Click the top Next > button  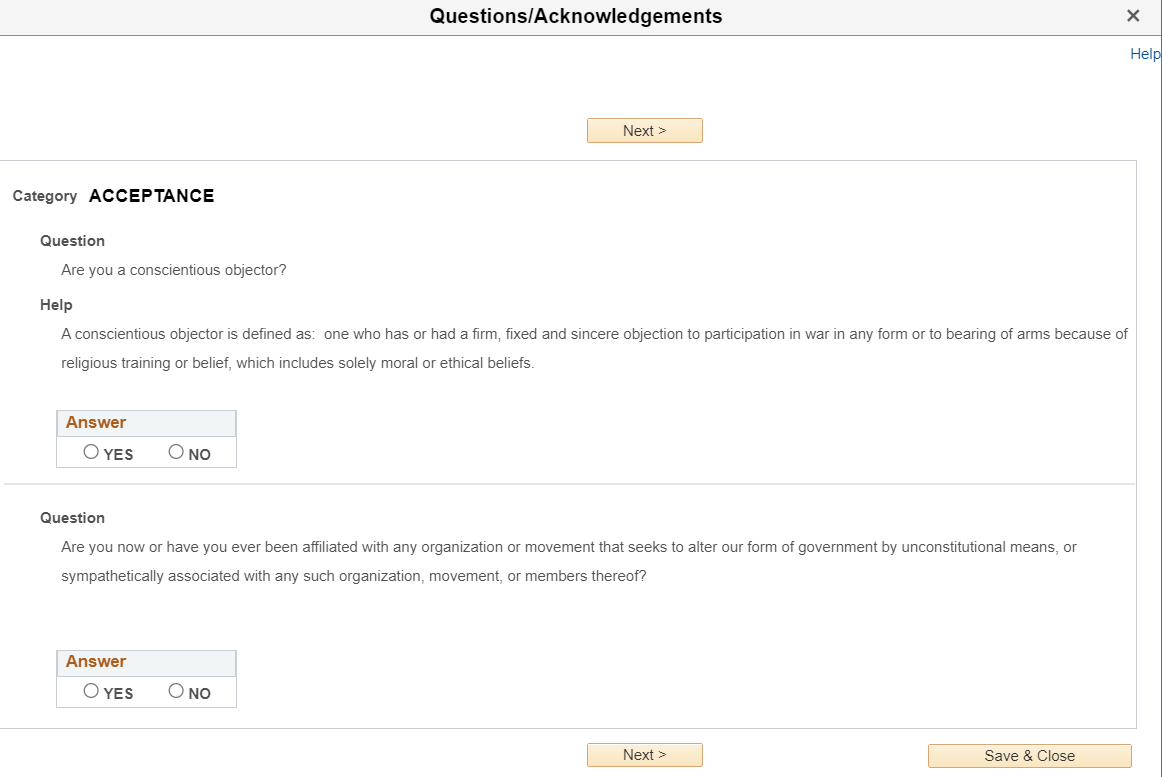tap(644, 131)
